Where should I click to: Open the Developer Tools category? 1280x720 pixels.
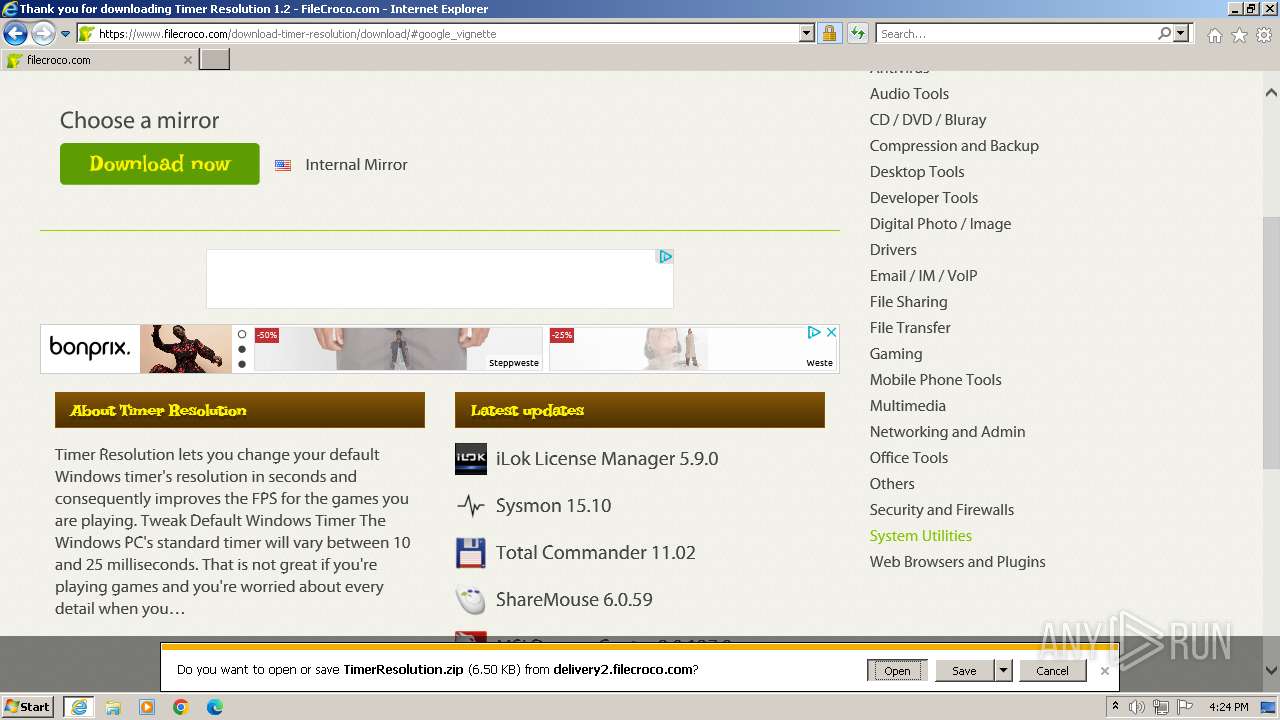coord(924,198)
